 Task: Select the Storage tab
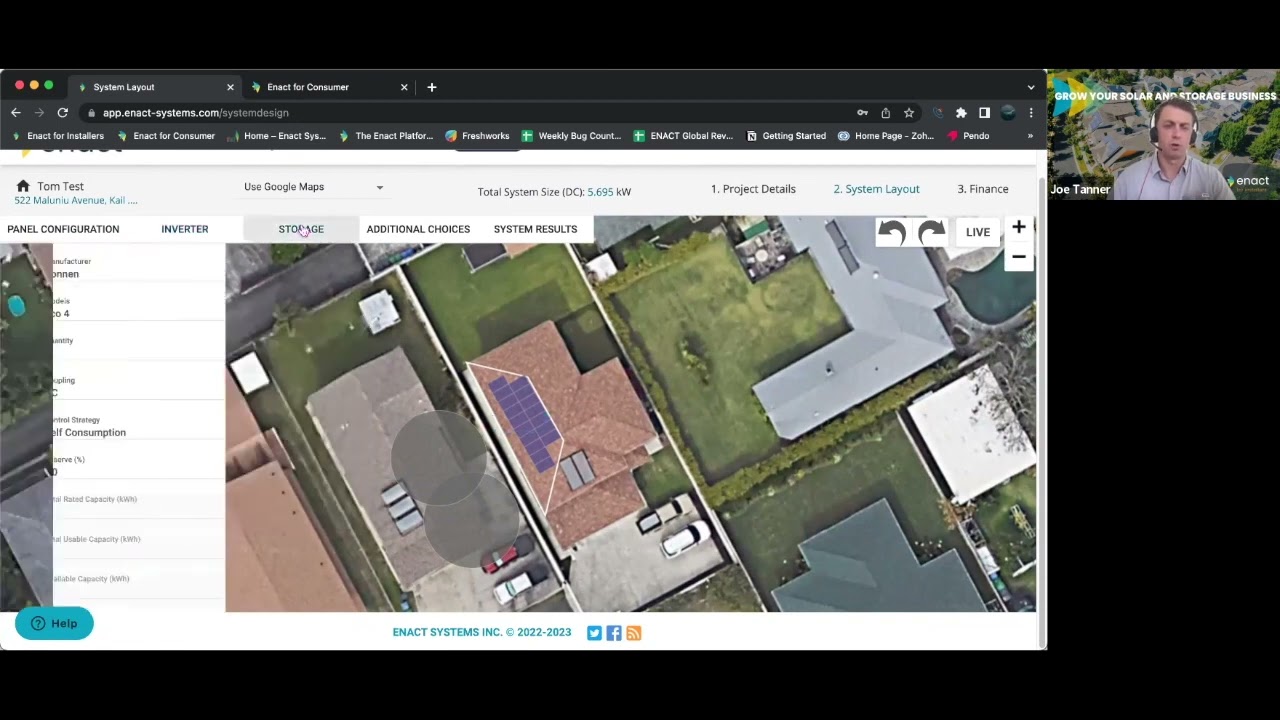(301, 229)
